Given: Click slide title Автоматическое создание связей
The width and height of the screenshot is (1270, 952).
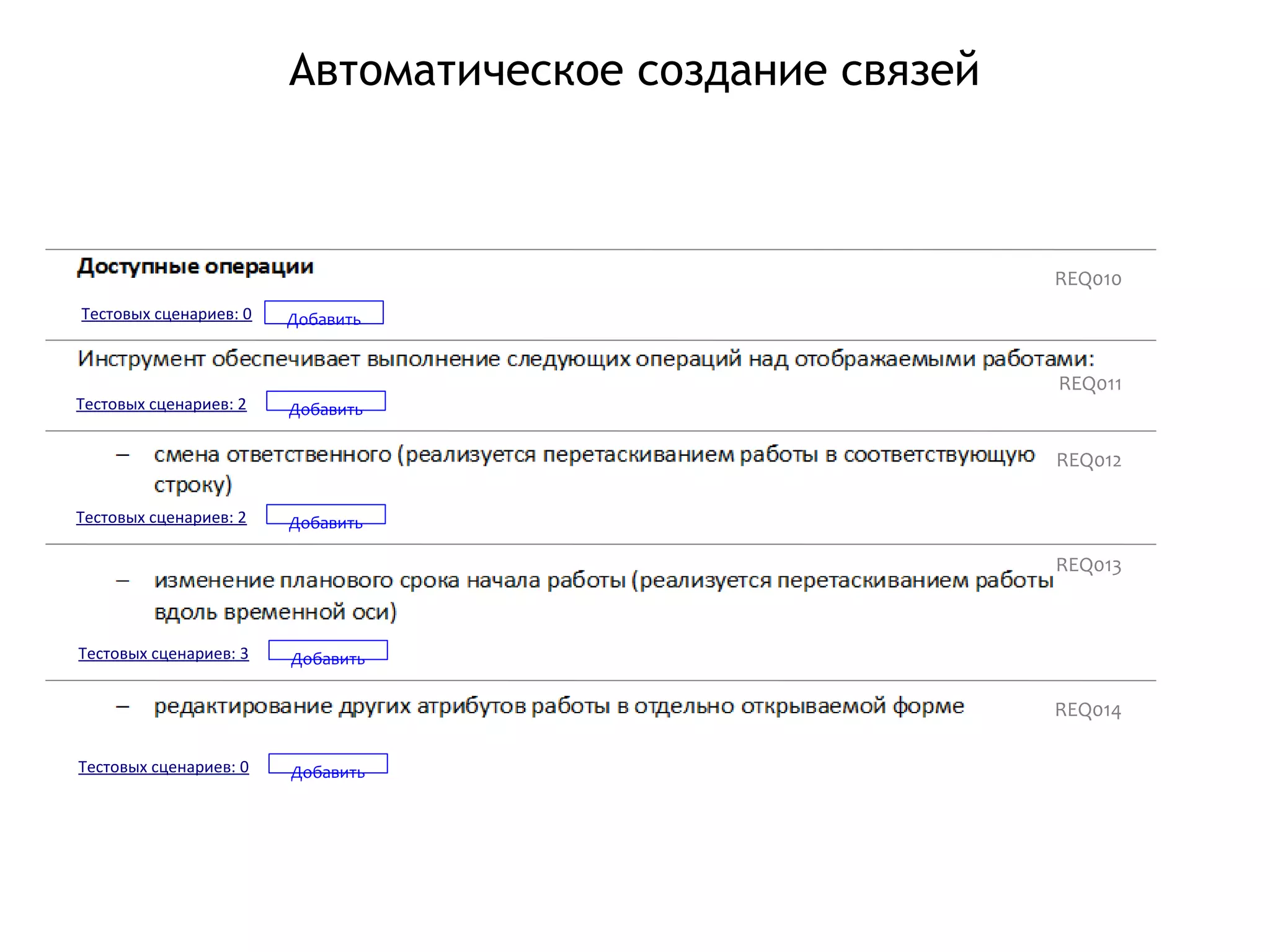Looking at the screenshot, I should point(634,69).
